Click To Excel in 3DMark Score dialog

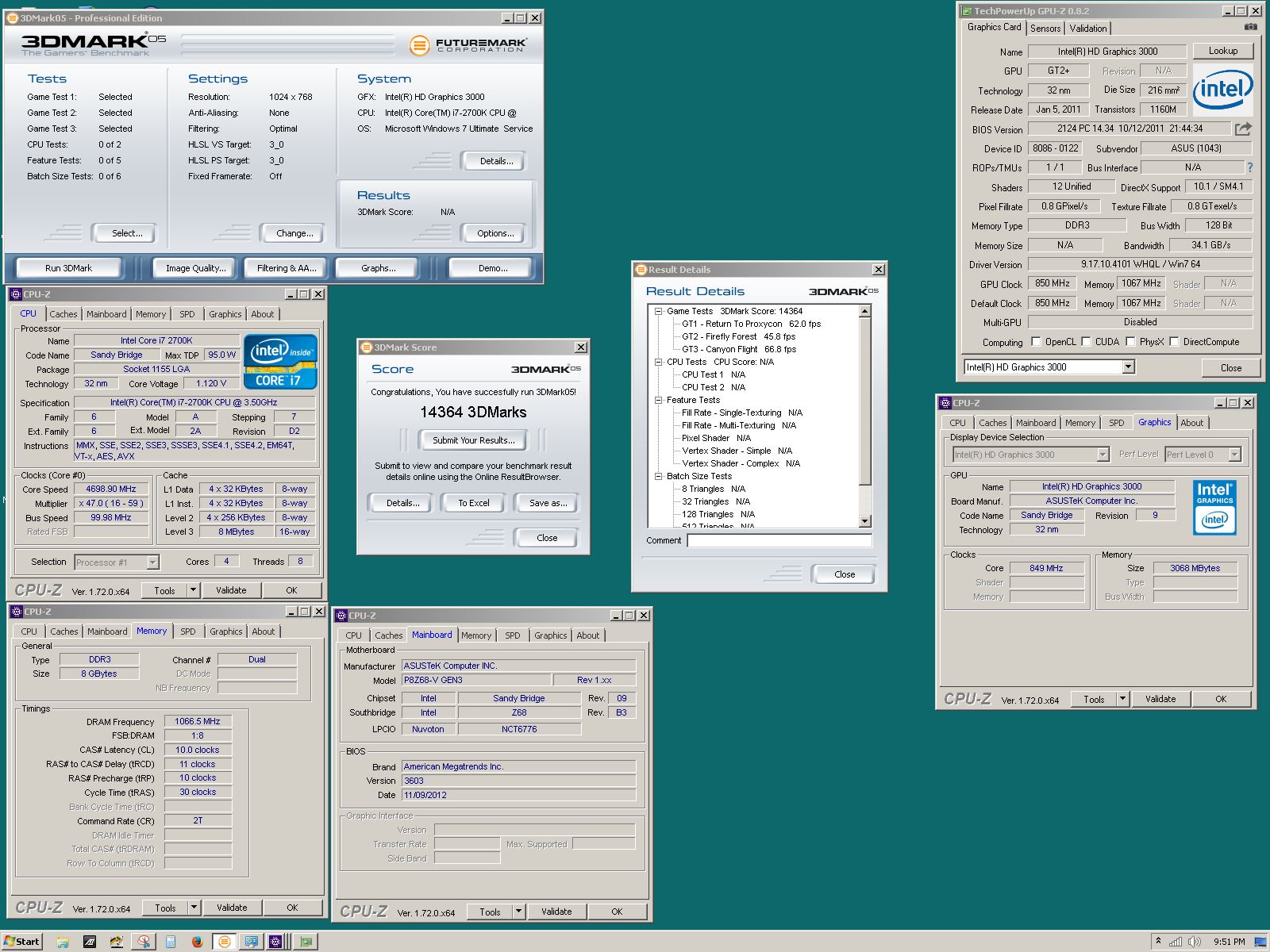tap(474, 503)
